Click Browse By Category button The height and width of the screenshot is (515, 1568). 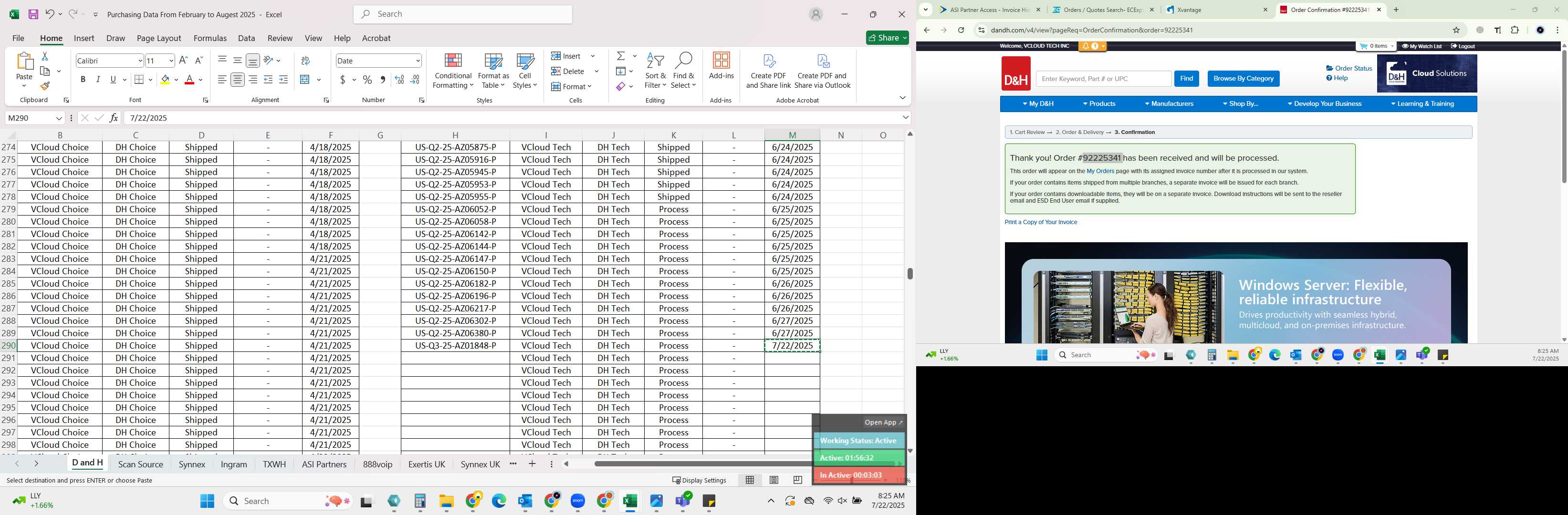click(1243, 78)
